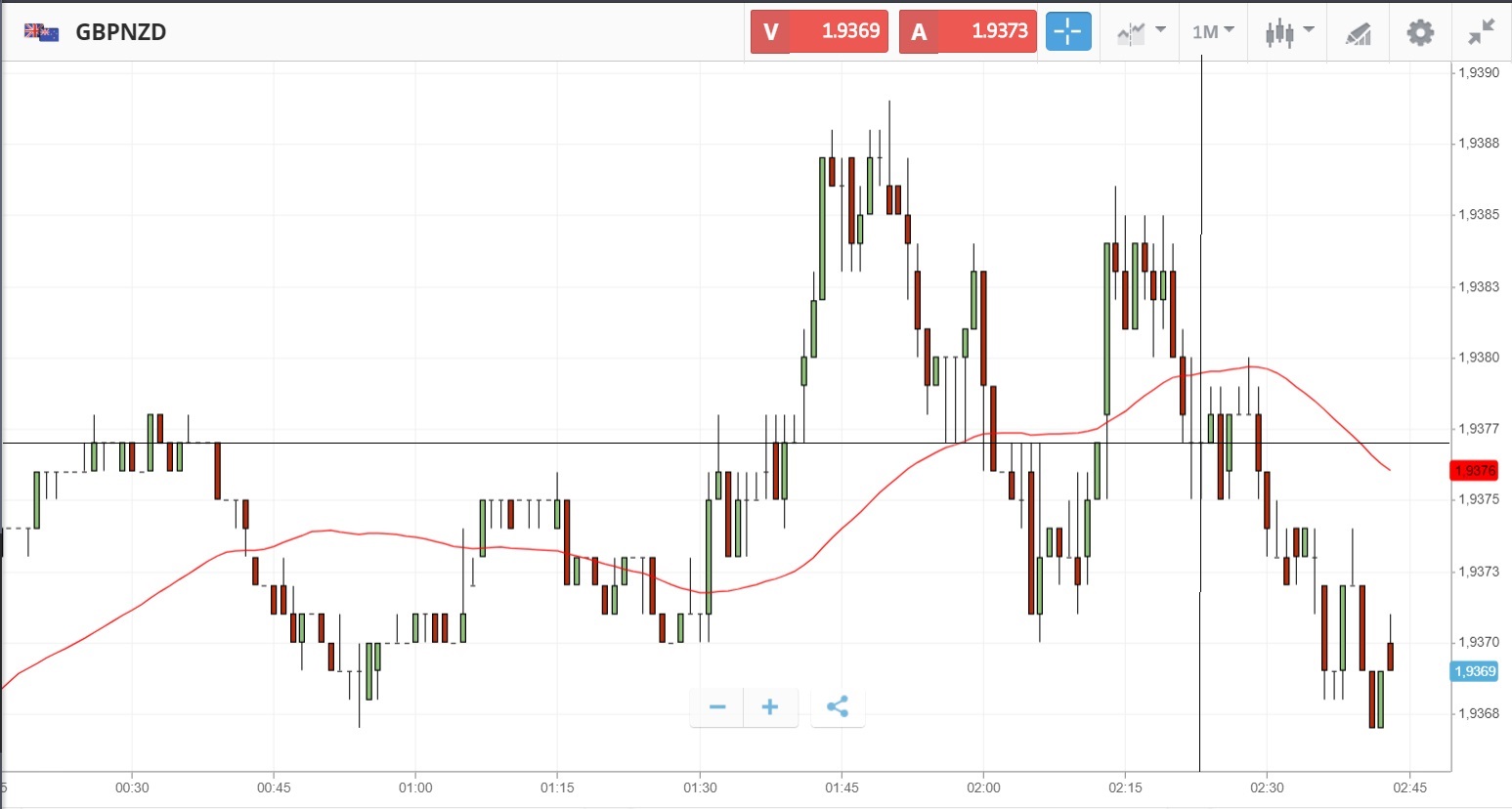Click the 00:30 time axis label
Image resolution: width=1512 pixels, height=809 pixels.
click(x=132, y=788)
